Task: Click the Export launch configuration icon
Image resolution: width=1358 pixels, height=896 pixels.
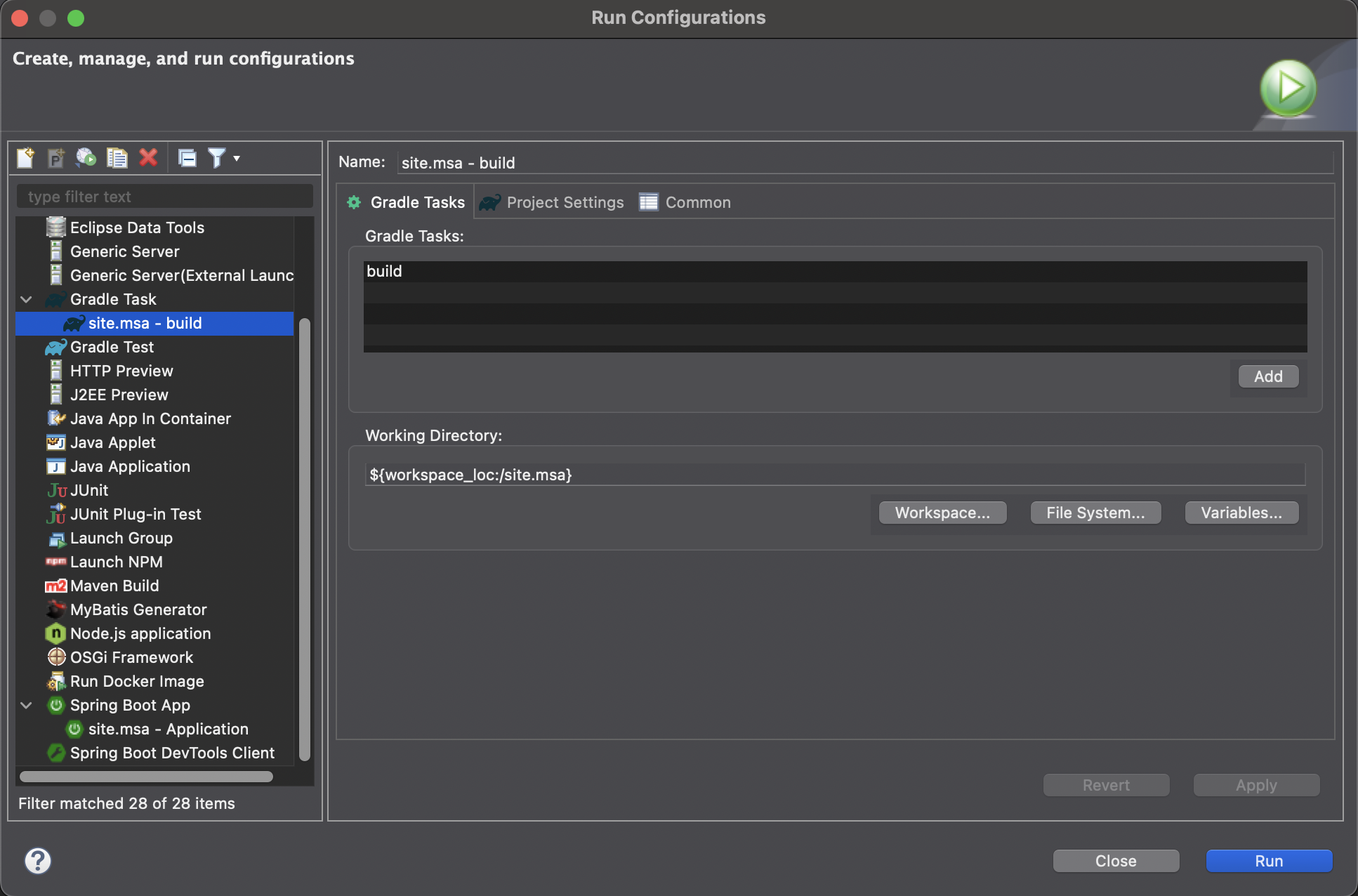Action: pyautogui.click(x=86, y=158)
